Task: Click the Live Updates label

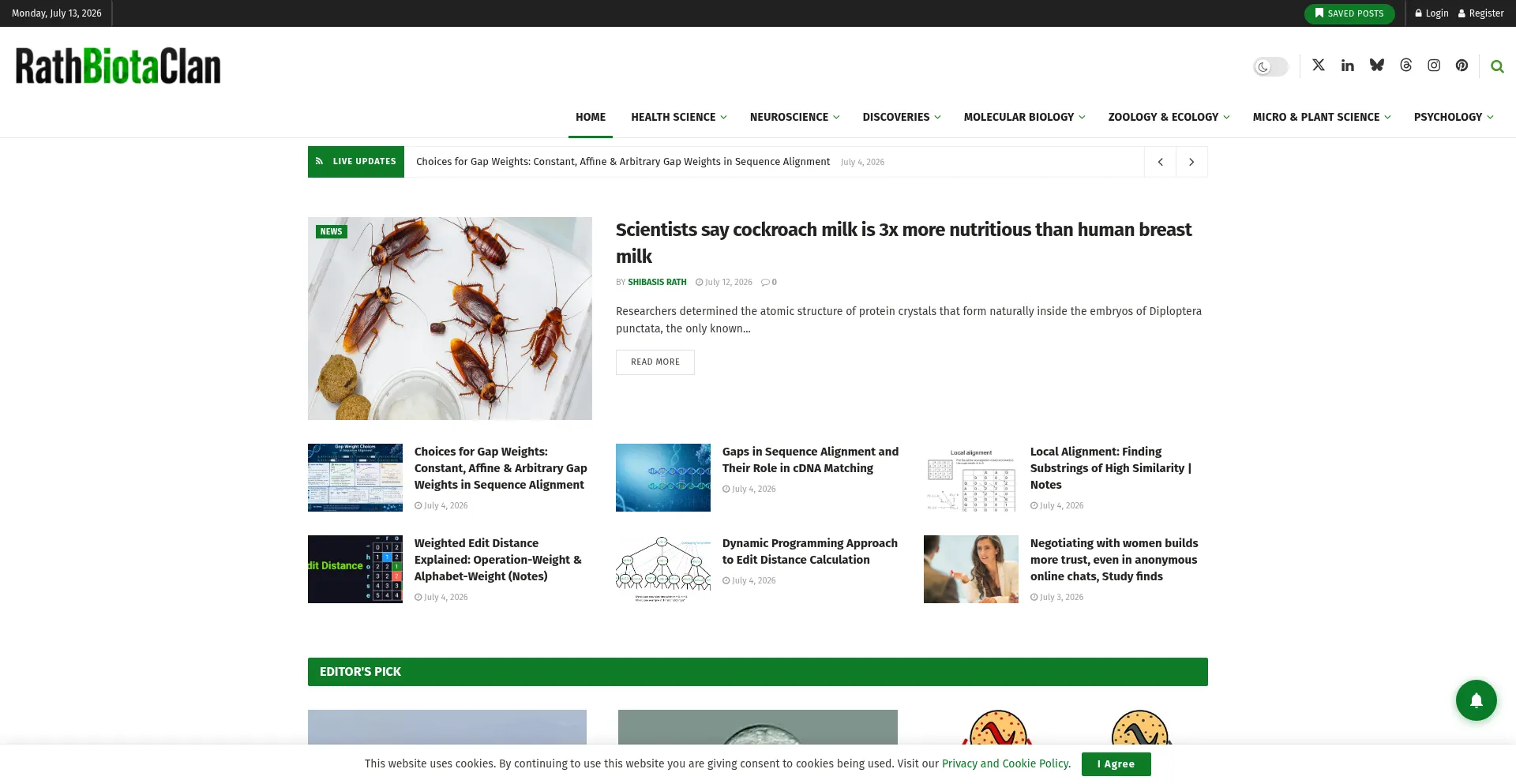Action: tap(356, 162)
